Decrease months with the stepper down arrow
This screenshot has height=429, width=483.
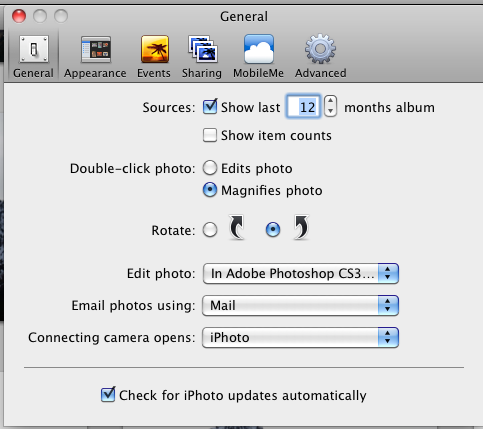pos(330,111)
